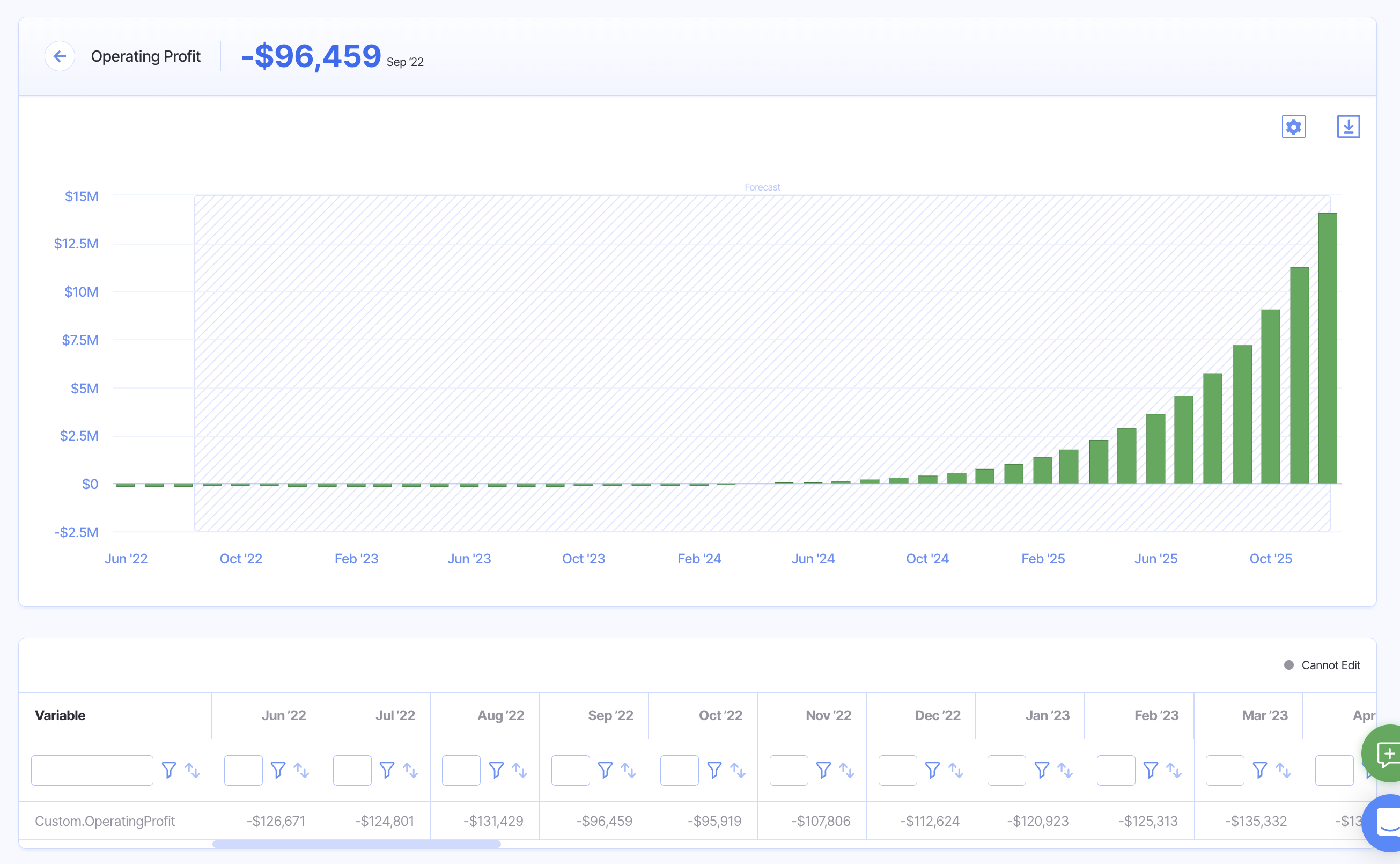Click the back arrow beside Operating Profit
The height and width of the screenshot is (864, 1400).
click(60, 56)
